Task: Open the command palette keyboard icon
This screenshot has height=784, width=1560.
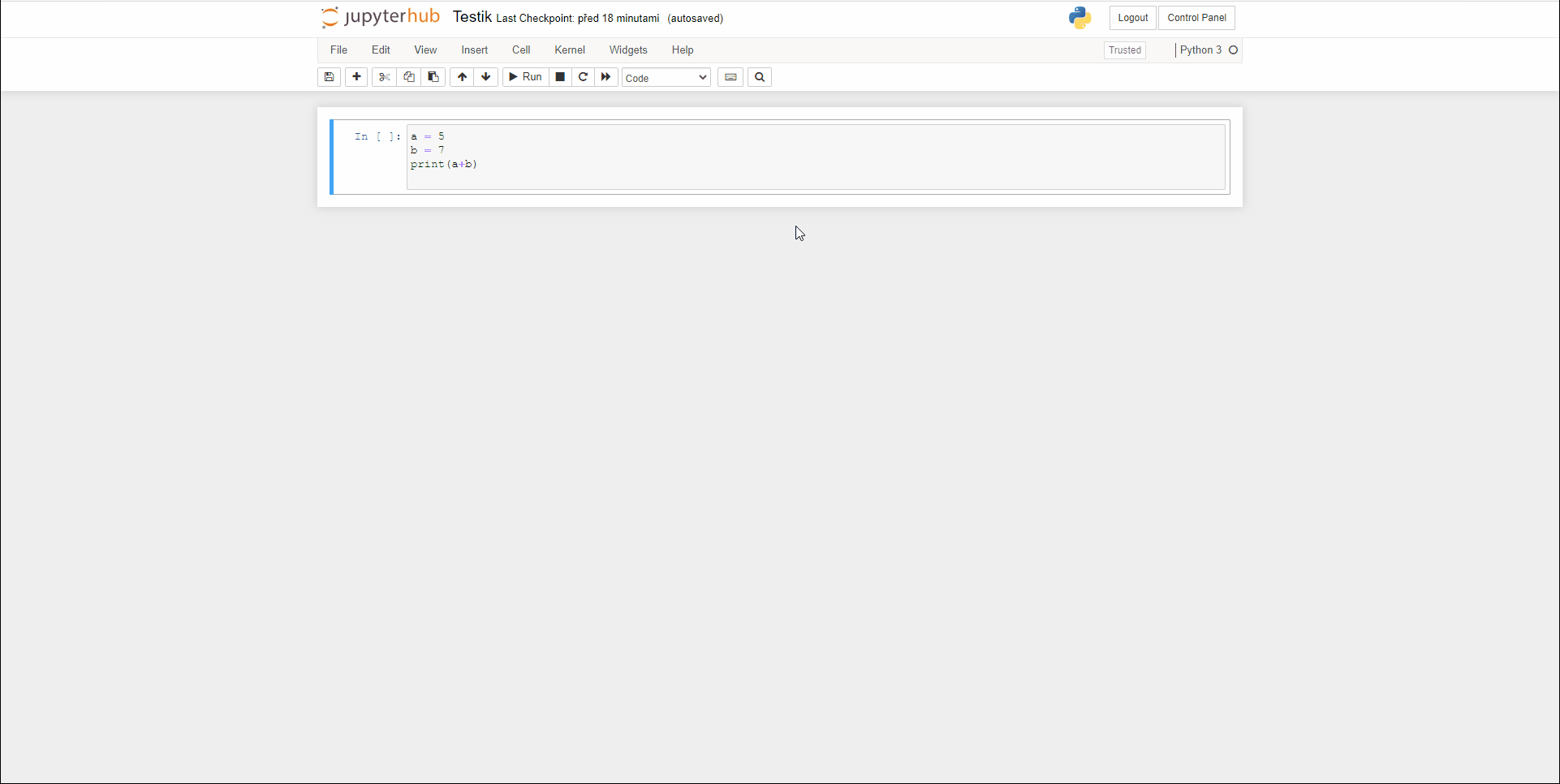Action: click(730, 77)
